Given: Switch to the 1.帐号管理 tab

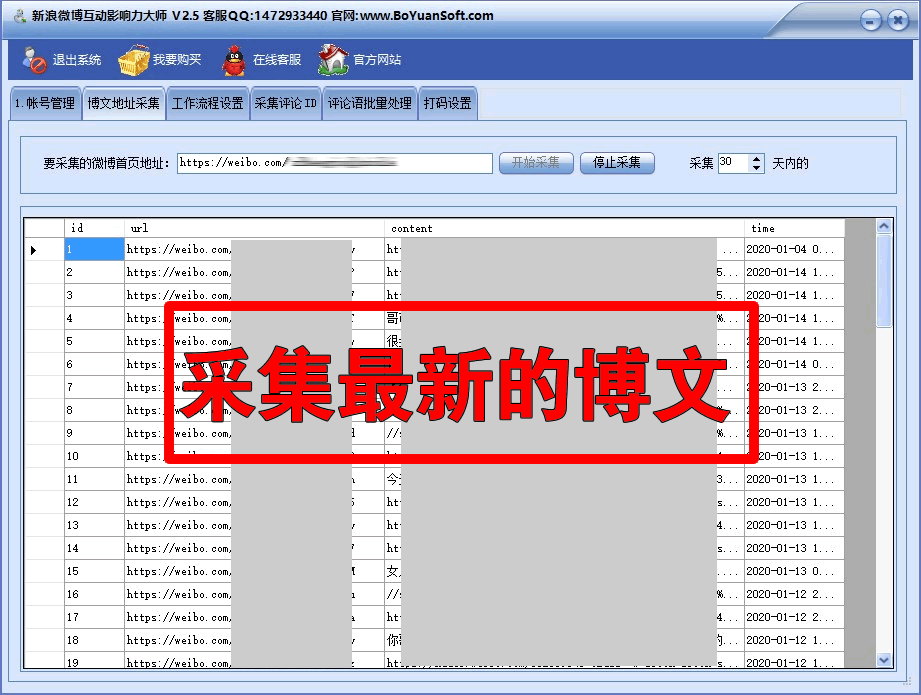Looking at the screenshot, I should (46, 103).
